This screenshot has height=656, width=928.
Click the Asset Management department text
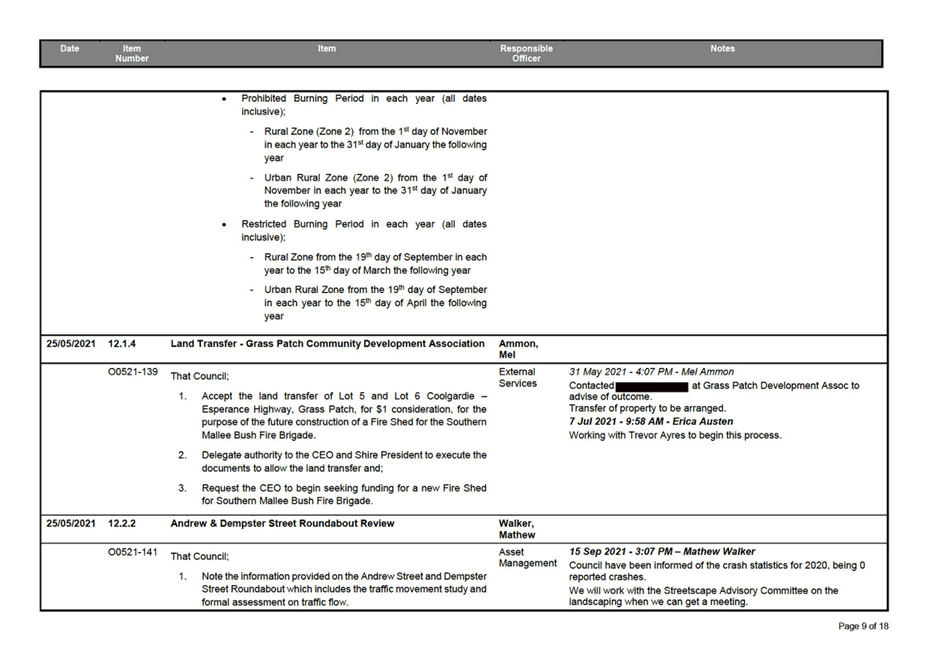[x=527, y=557]
